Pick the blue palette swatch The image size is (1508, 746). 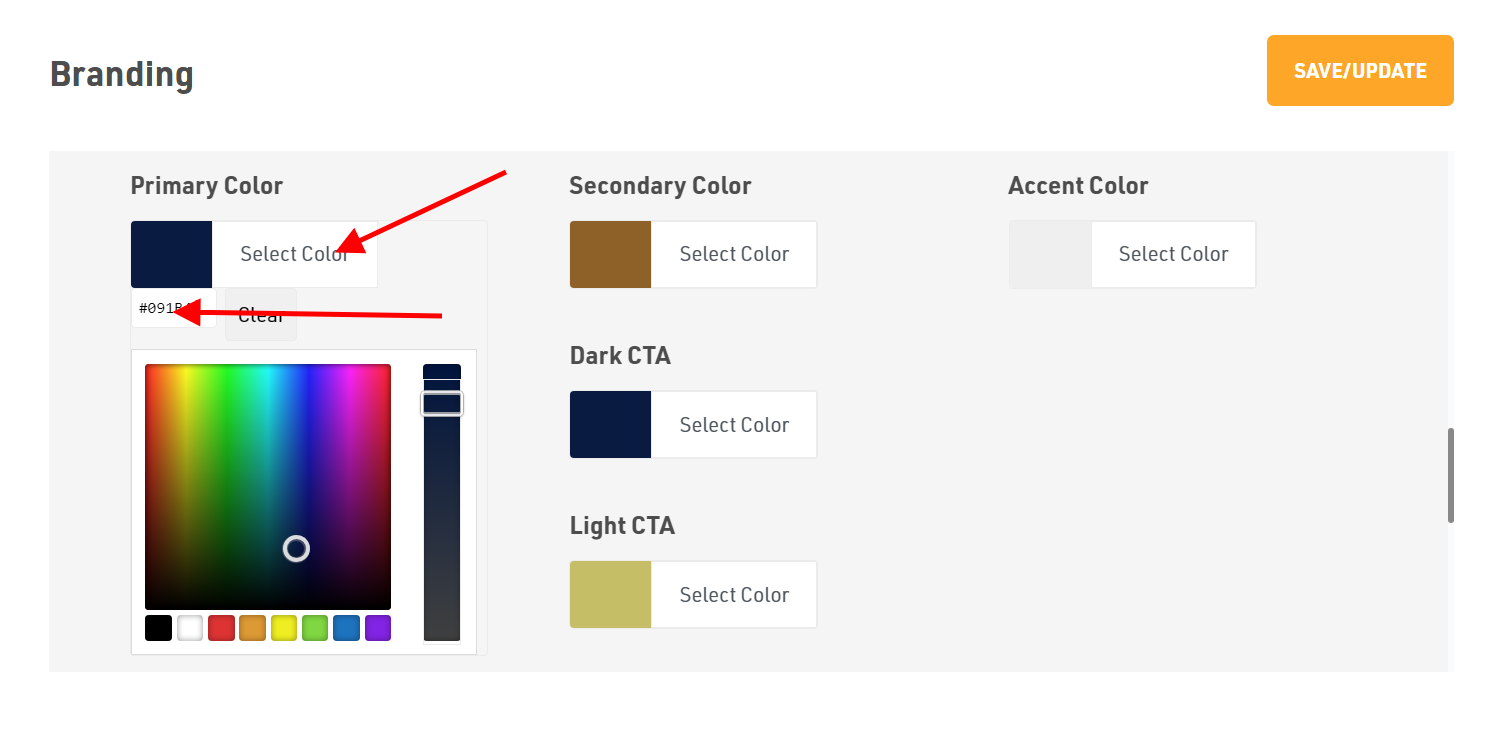click(346, 628)
